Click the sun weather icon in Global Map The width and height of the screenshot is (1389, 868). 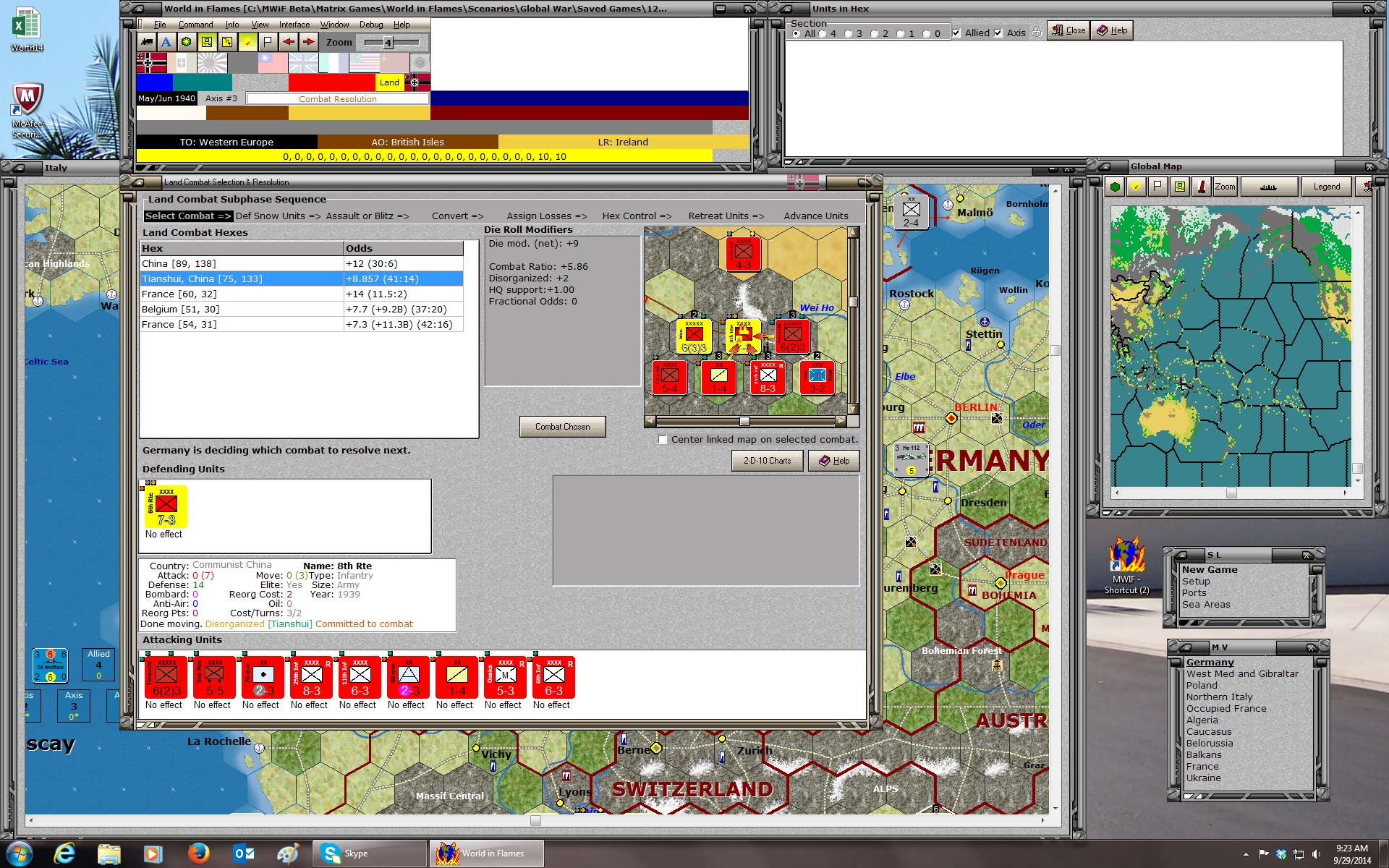1137,187
